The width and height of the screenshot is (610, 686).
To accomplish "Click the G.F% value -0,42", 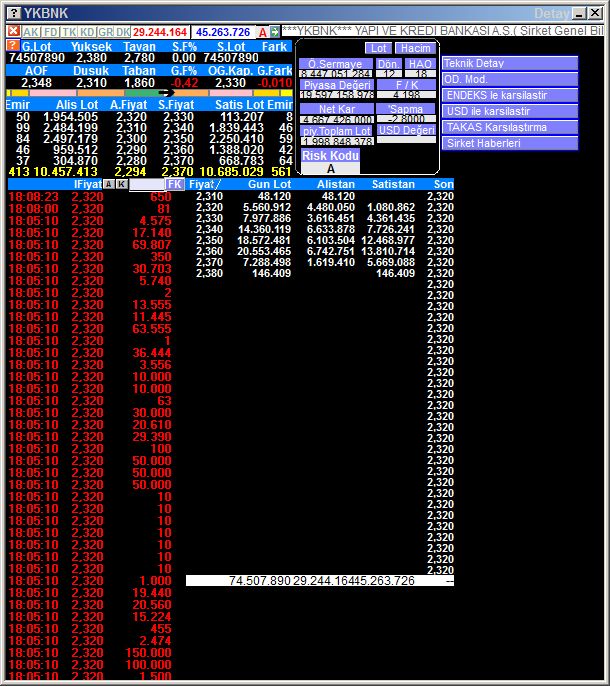I will pyautogui.click(x=184, y=83).
